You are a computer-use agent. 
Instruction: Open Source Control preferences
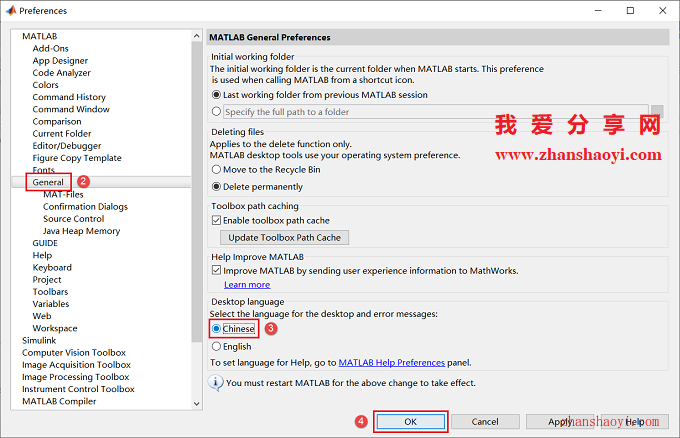point(74,219)
